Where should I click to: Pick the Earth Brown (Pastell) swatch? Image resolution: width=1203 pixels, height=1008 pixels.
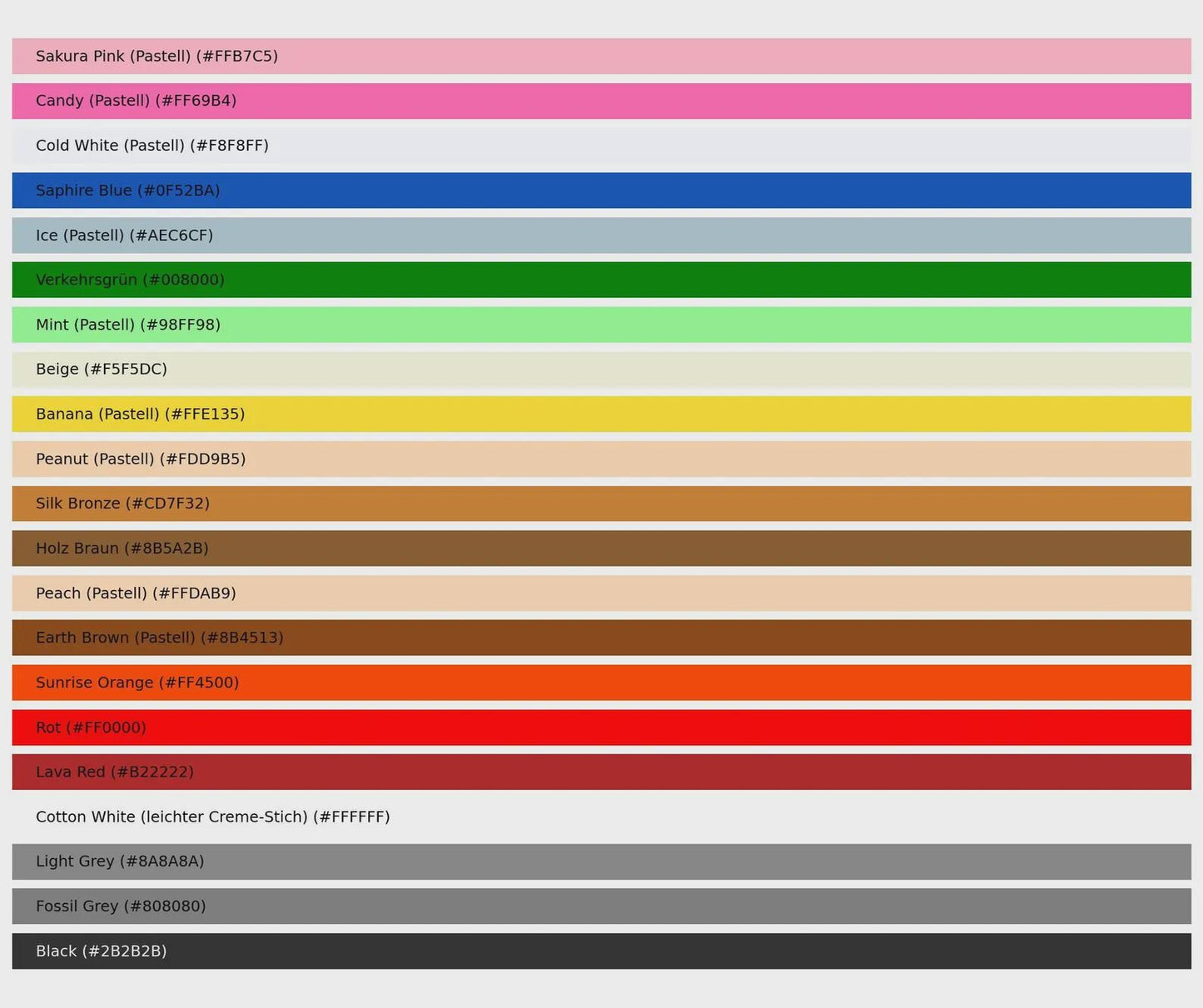click(601, 638)
